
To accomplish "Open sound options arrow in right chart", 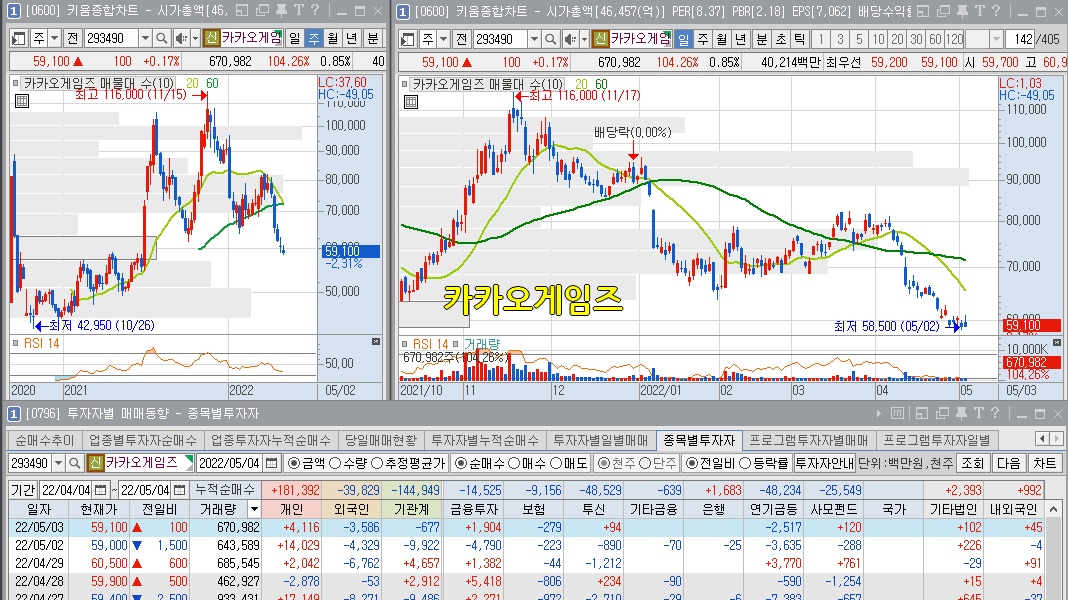I will tap(584, 39).
